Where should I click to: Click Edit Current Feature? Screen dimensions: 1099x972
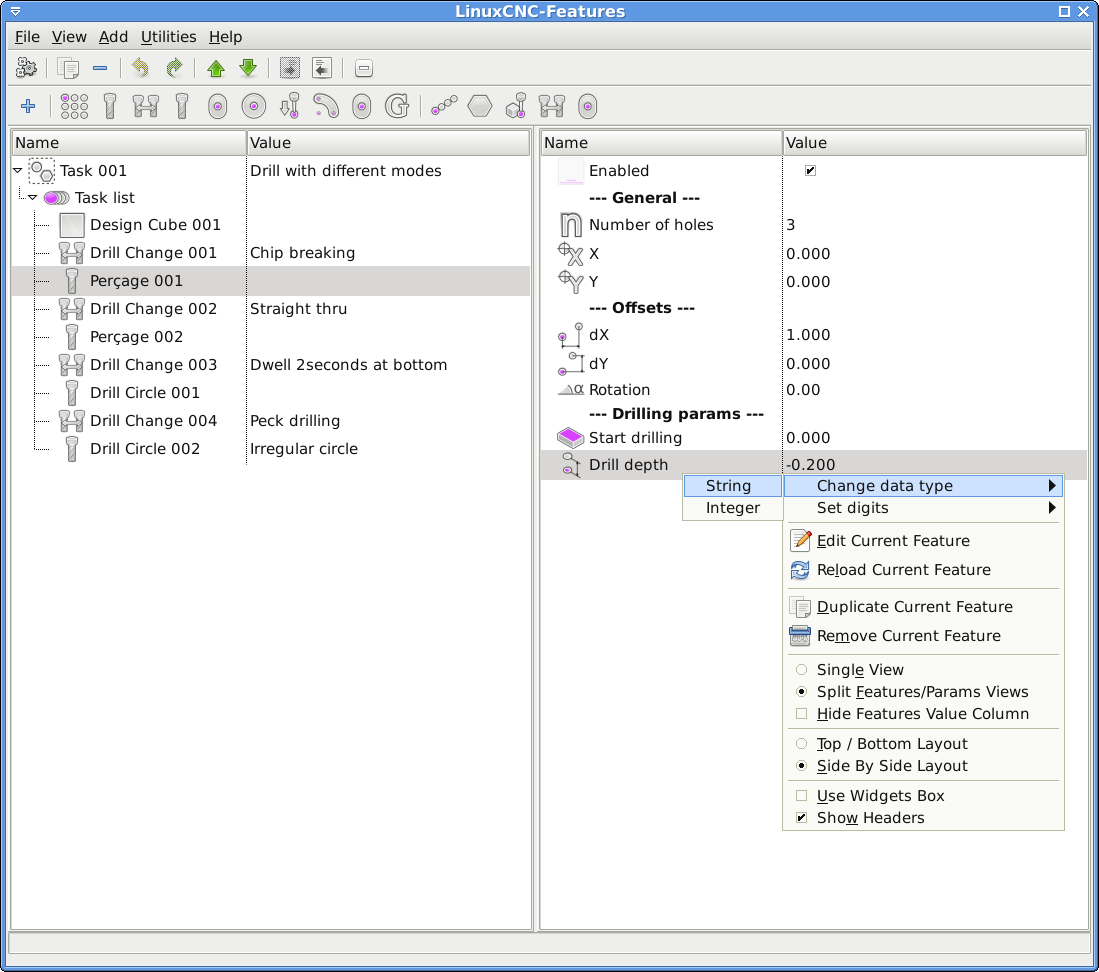[x=924, y=540]
